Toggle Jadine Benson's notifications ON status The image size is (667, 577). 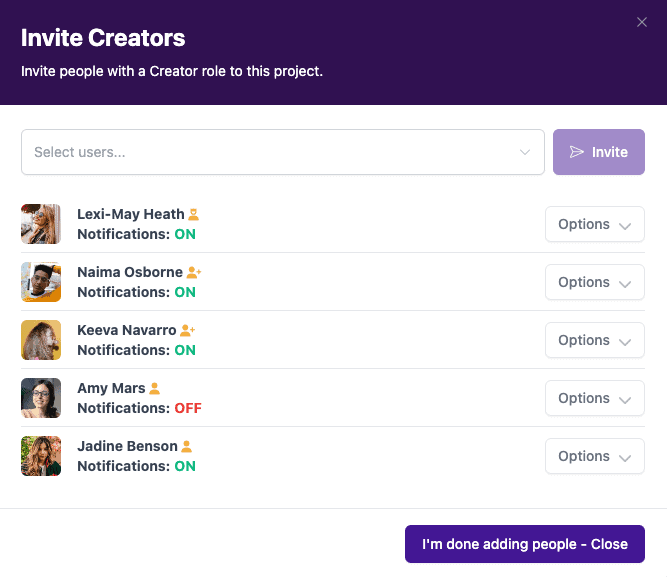click(x=185, y=466)
